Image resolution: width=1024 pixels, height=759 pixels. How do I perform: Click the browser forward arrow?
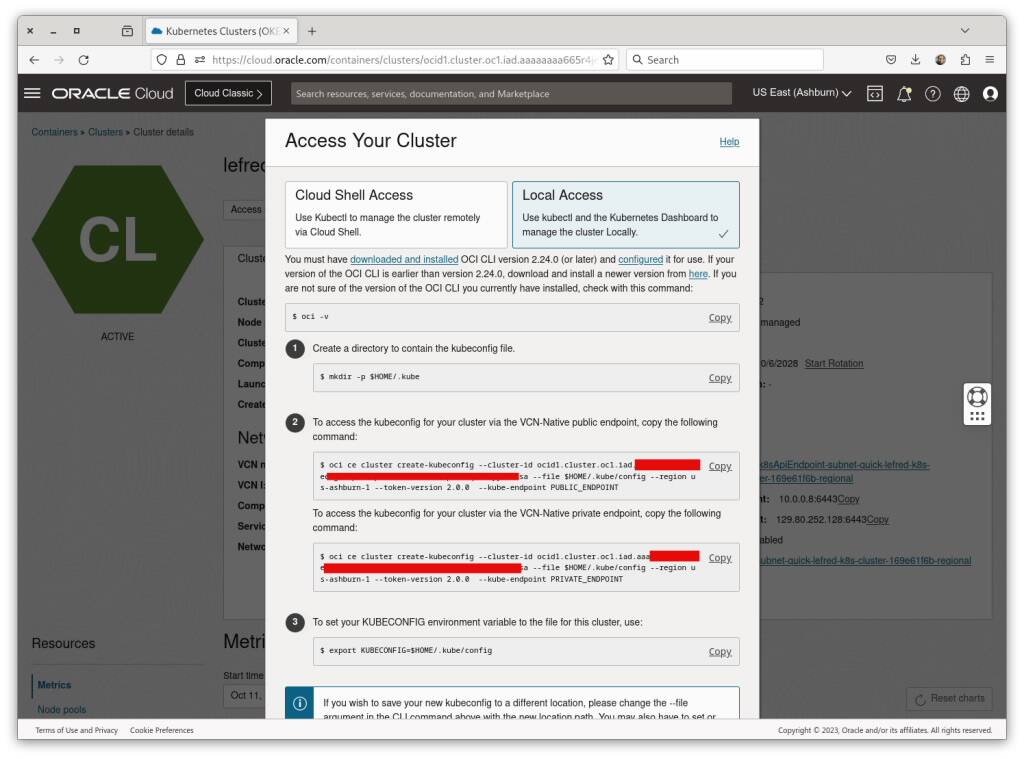click(x=59, y=59)
